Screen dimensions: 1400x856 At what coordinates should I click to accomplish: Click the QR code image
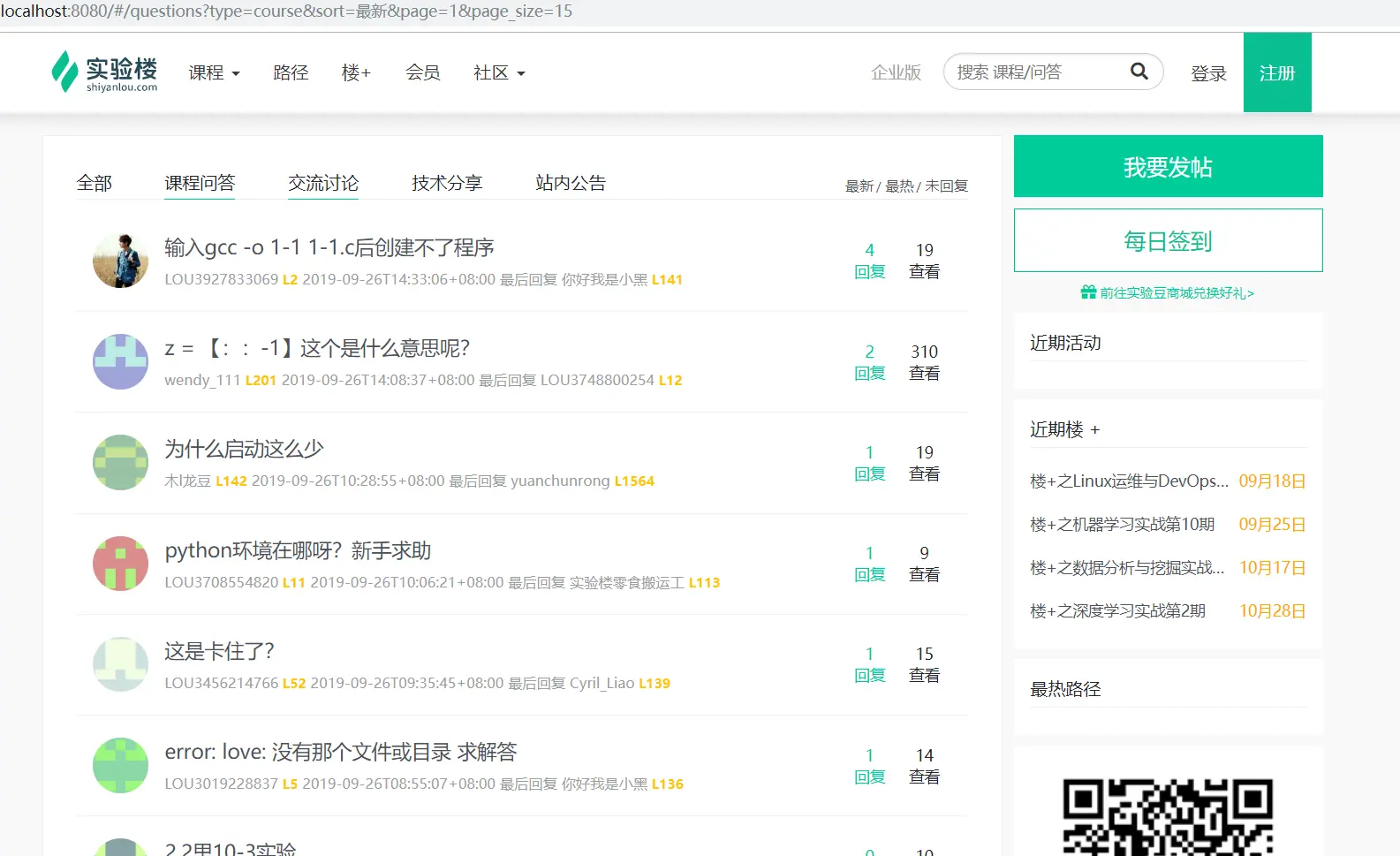coord(1168,816)
